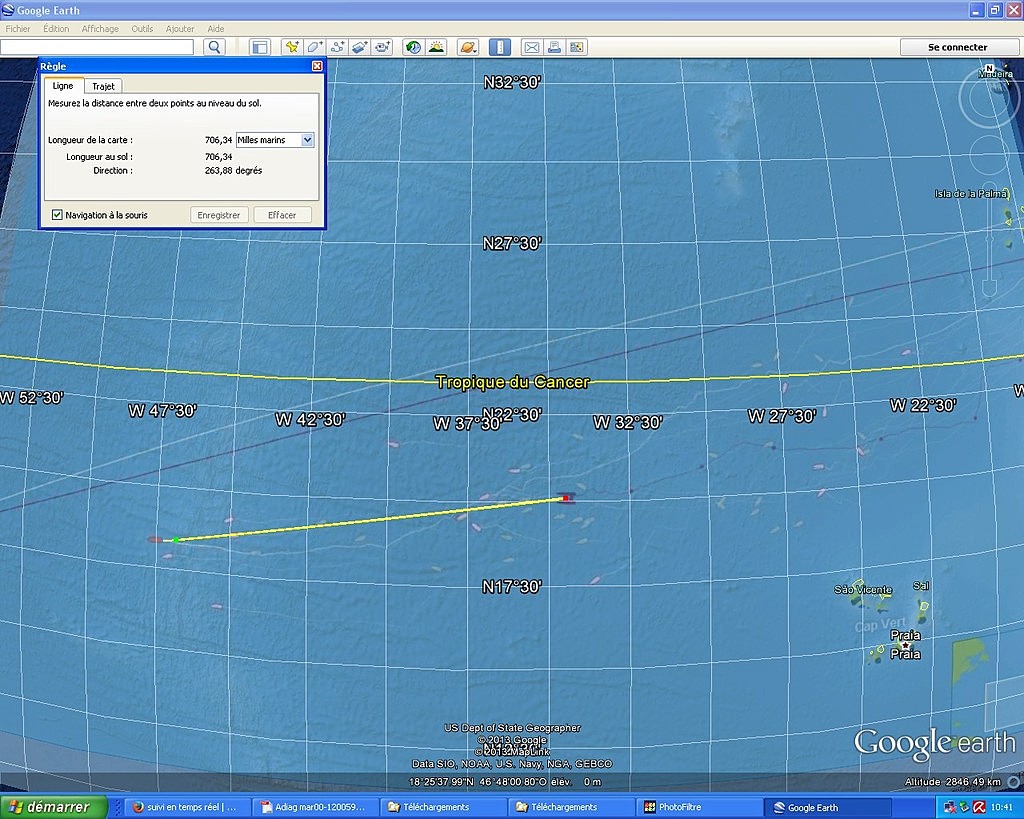
Task: Click the ruler tool icon
Action: (499, 47)
